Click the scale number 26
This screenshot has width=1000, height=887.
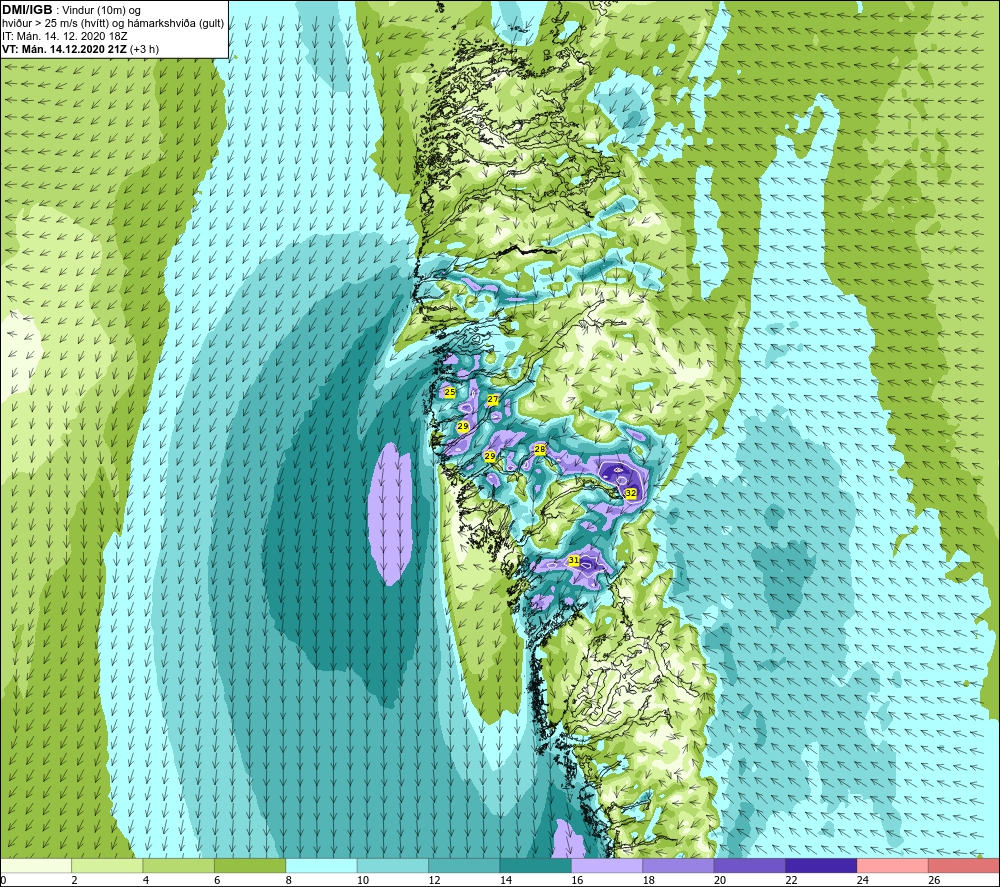coord(934,880)
